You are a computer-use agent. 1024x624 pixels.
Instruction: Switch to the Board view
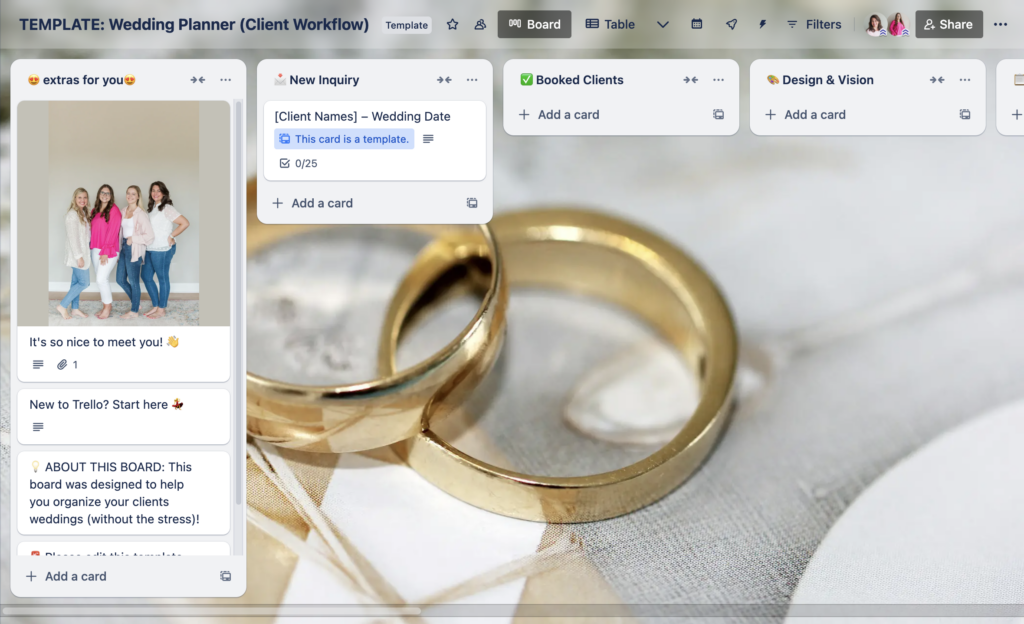pos(534,24)
